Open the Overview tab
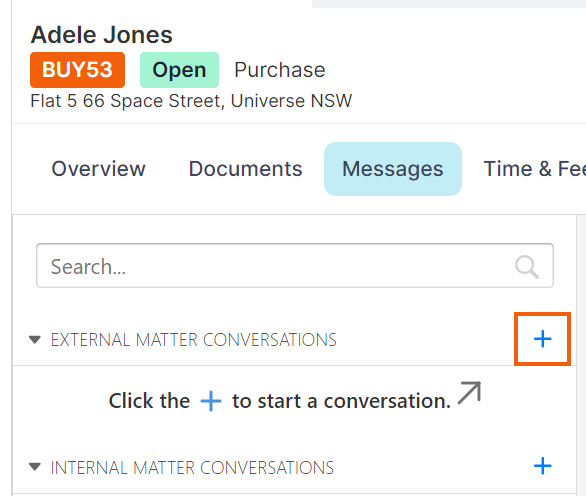This screenshot has width=586, height=496. coord(98,169)
